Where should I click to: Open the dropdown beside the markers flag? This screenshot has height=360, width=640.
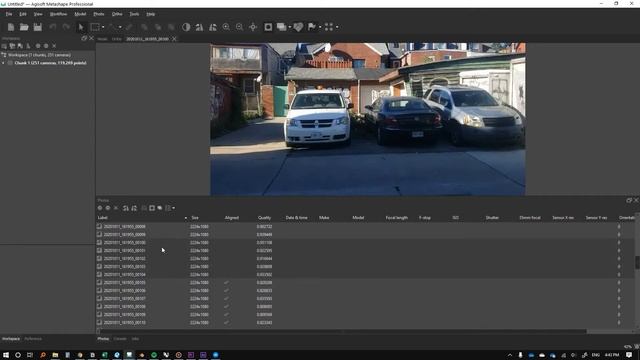320,27
